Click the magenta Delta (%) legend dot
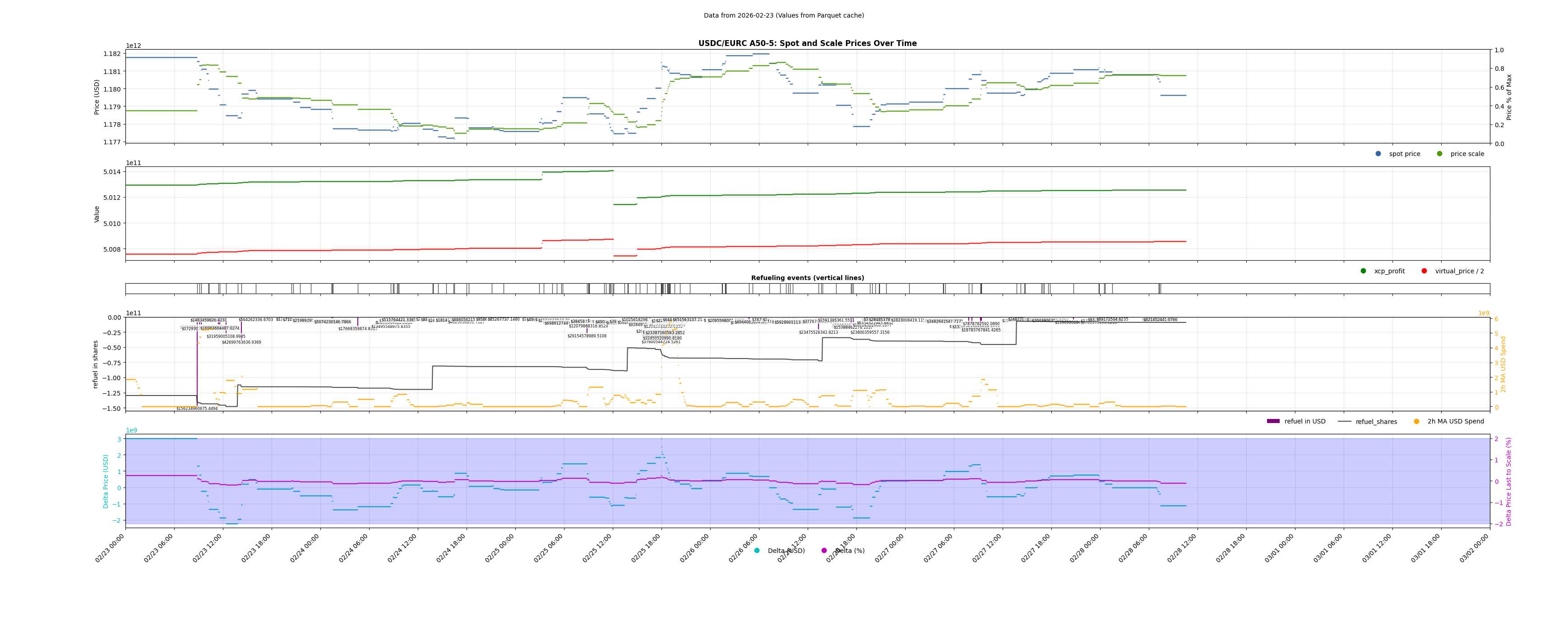This screenshot has height=621, width=1568. [824, 551]
